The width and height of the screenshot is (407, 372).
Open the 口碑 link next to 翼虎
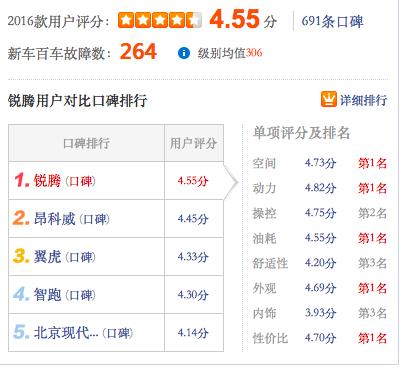click(x=80, y=257)
